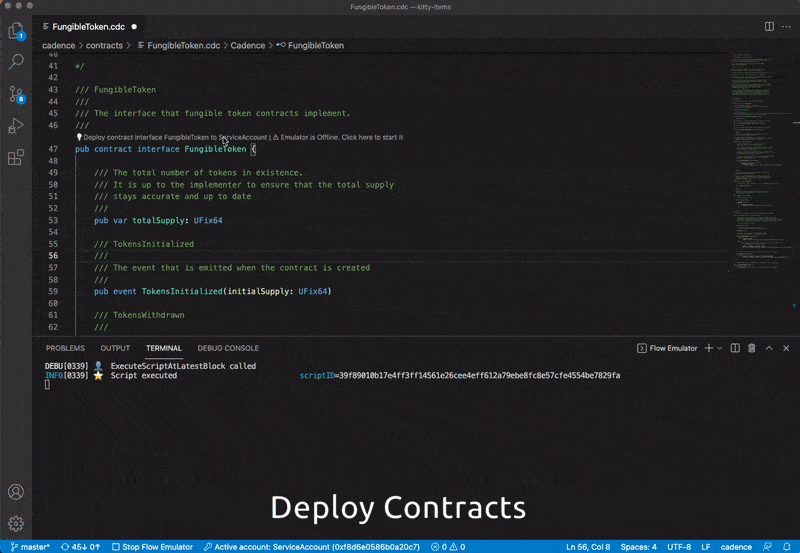
Task: Click the feedback icon in status bar
Action: pos(767,546)
